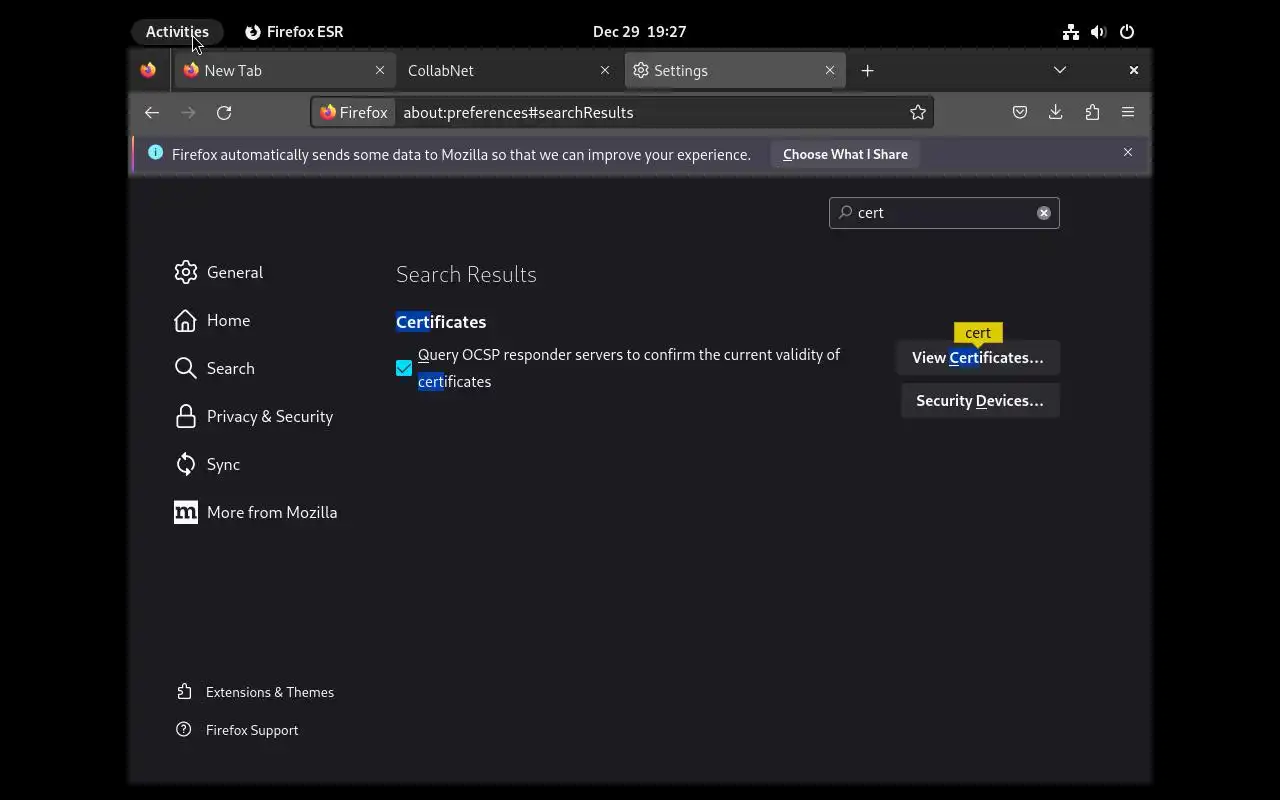Open the Downloads panel icon
The width and height of the screenshot is (1280, 800).
[x=1055, y=113]
